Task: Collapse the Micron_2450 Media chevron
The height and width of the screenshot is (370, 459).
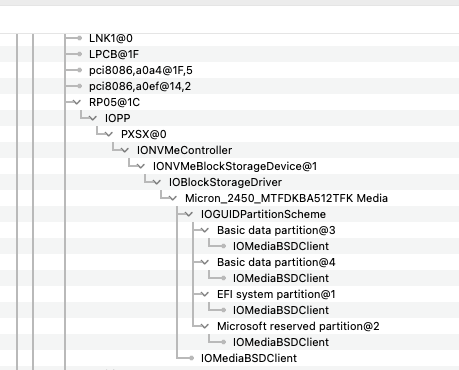Action: pyautogui.click(x=173, y=198)
